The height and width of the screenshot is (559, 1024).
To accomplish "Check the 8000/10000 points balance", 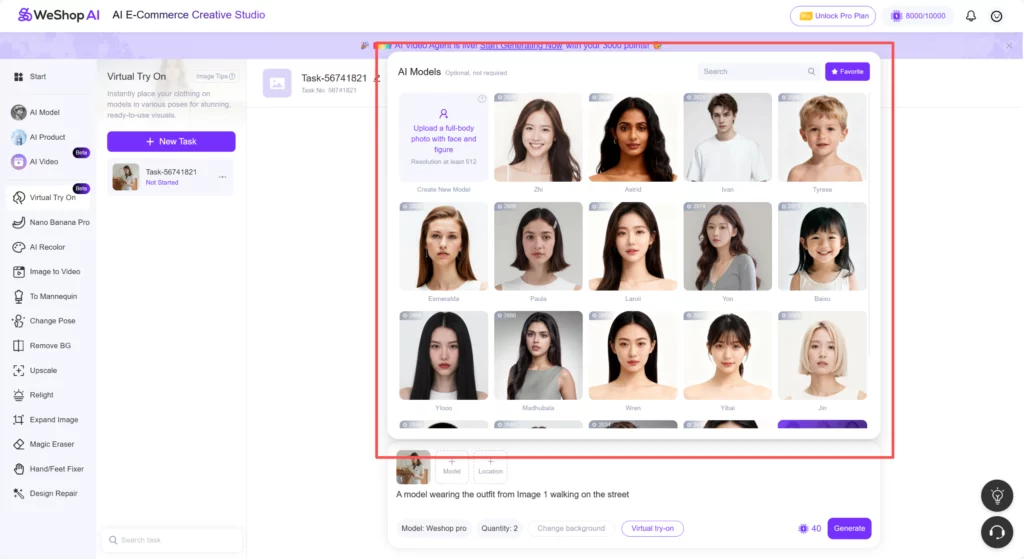I will coord(918,16).
